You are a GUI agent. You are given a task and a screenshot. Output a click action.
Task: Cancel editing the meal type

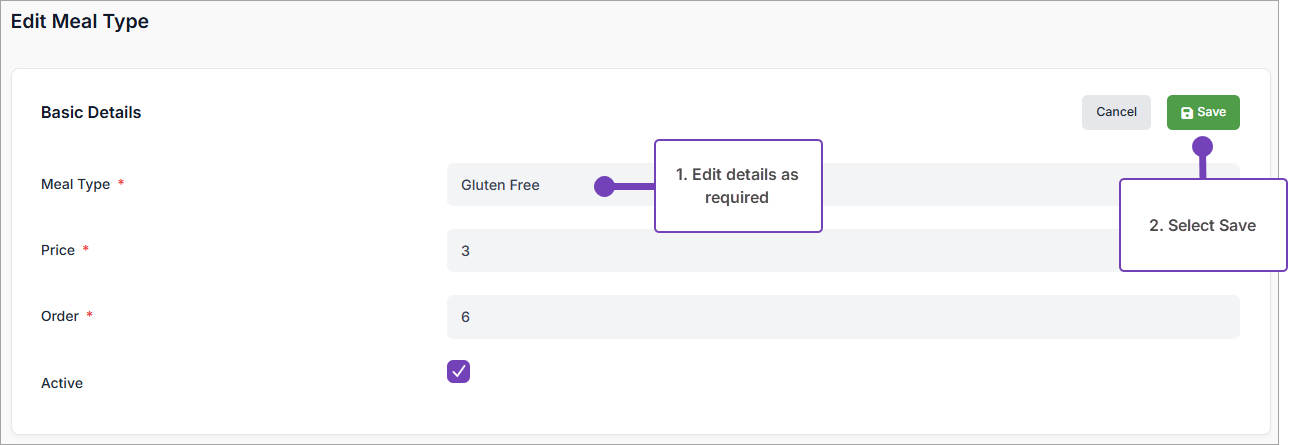pos(1116,112)
